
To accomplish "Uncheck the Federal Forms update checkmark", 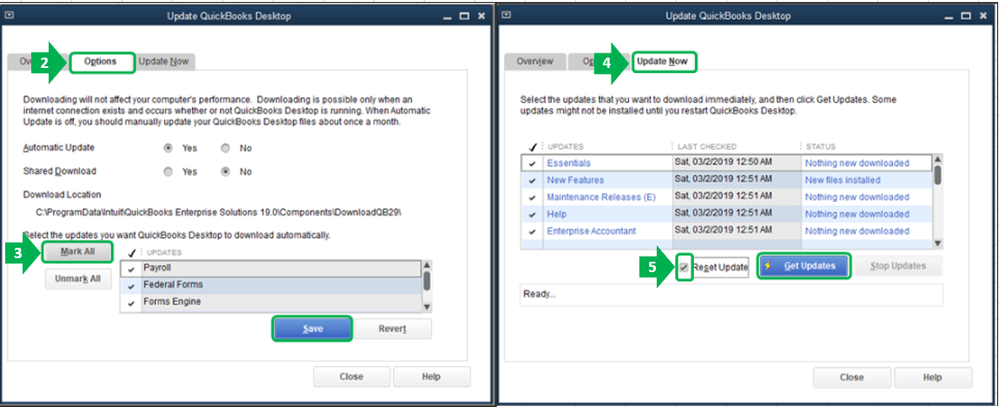I will (131, 285).
